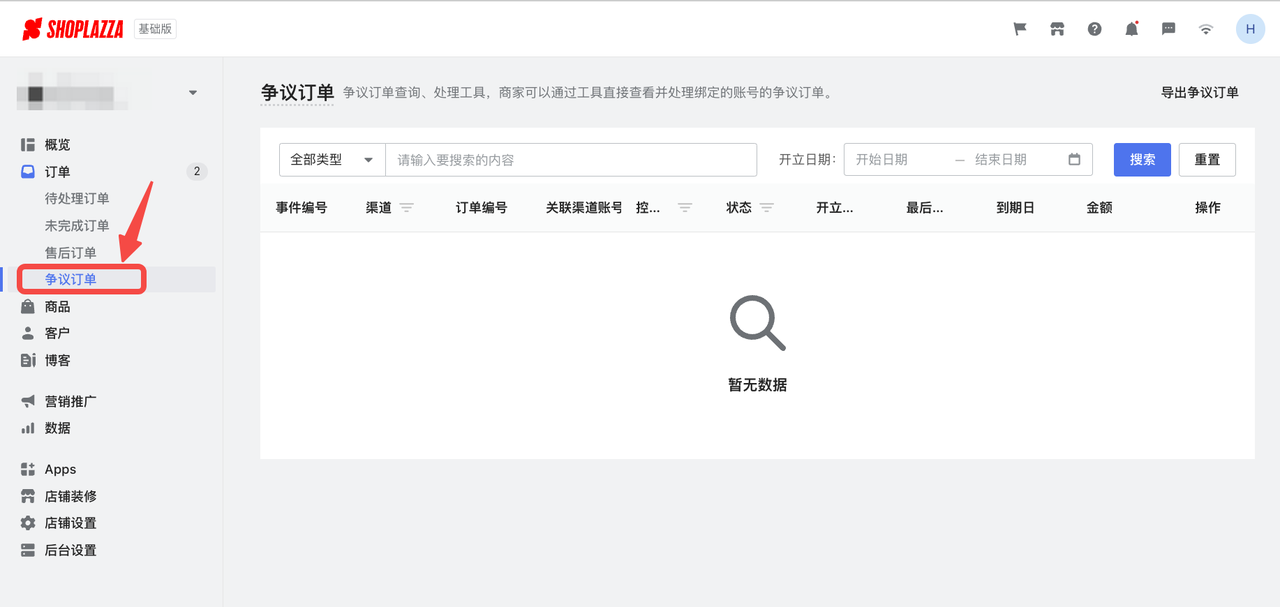Click the 搜索 button

[x=1142, y=159]
